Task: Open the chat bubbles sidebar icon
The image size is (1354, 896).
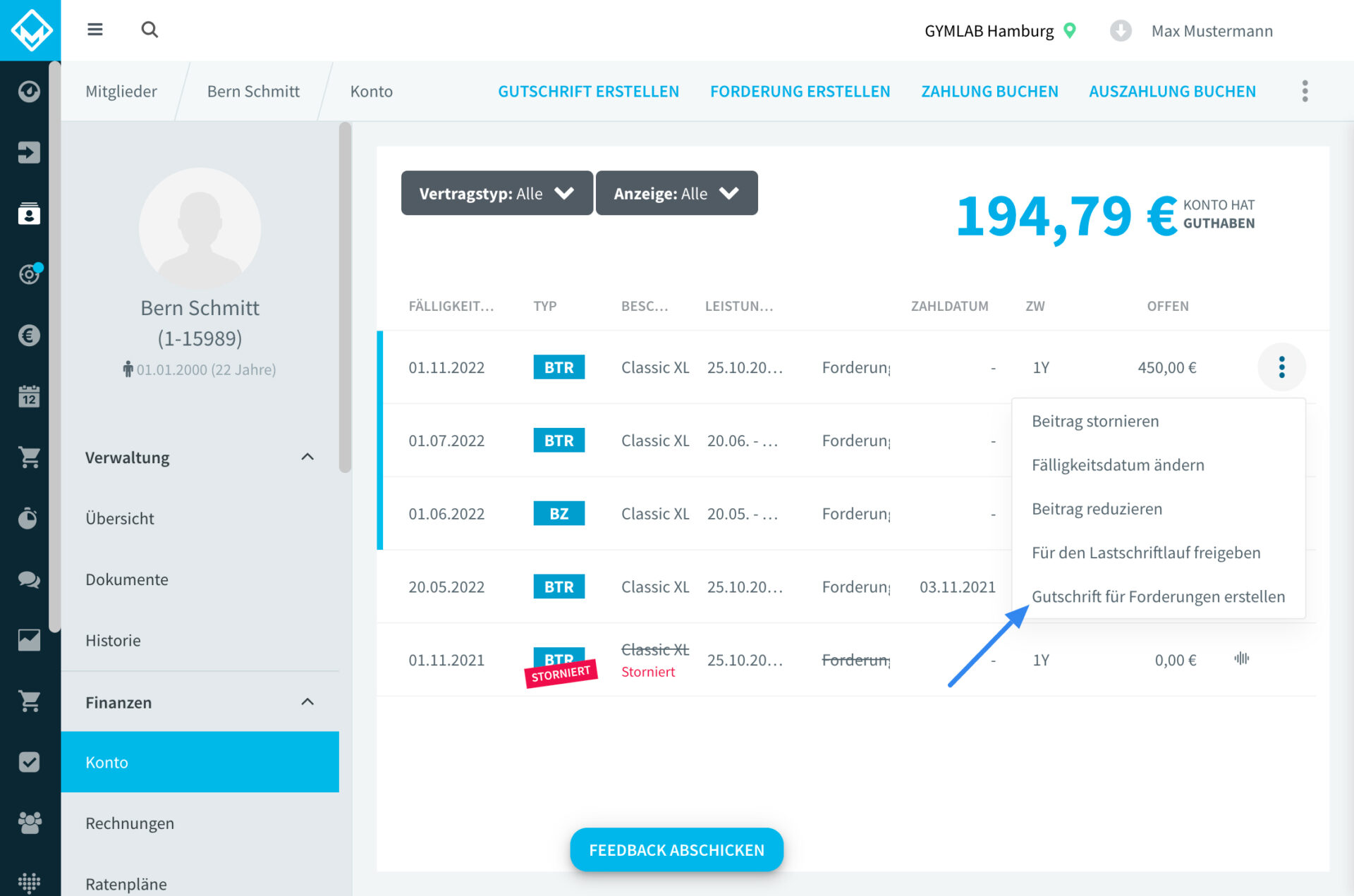Action: coord(29,579)
